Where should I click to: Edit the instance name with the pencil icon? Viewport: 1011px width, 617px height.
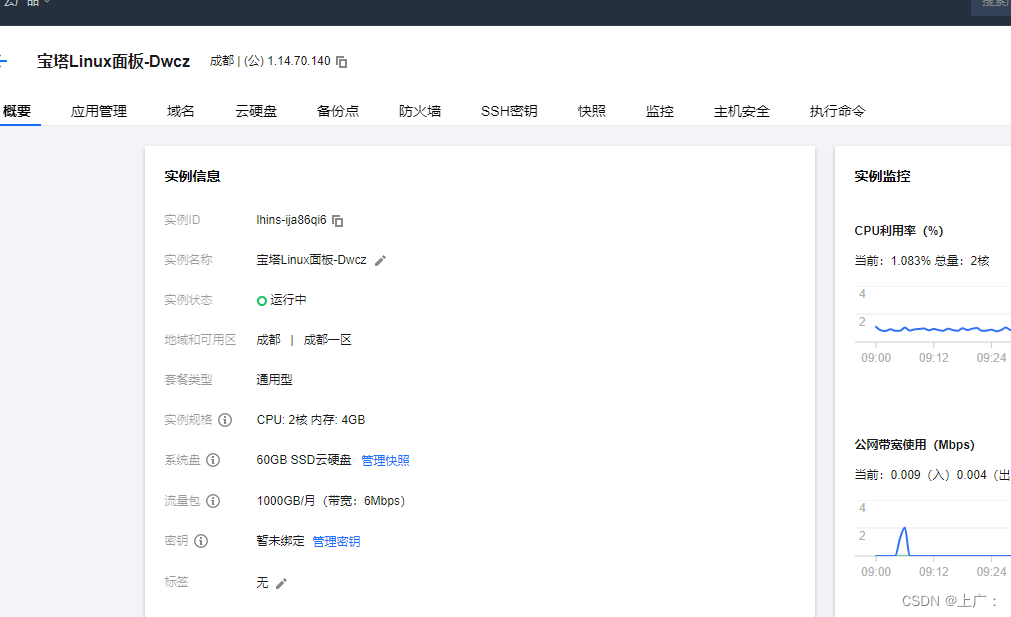click(x=380, y=260)
